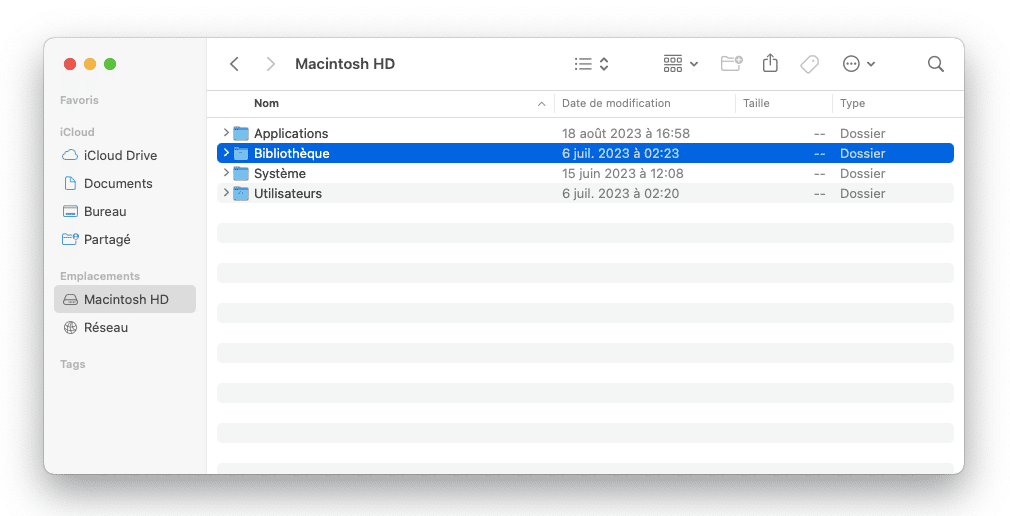Minimize the window with the yellow button
Screen dimensions: 1010x516
pos(90,64)
